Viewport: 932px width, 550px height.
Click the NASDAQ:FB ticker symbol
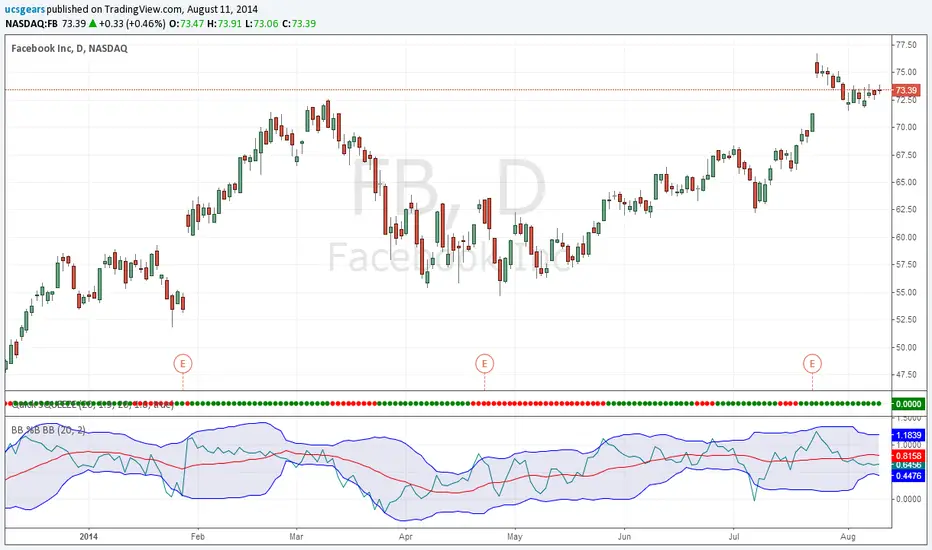(x=32, y=24)
